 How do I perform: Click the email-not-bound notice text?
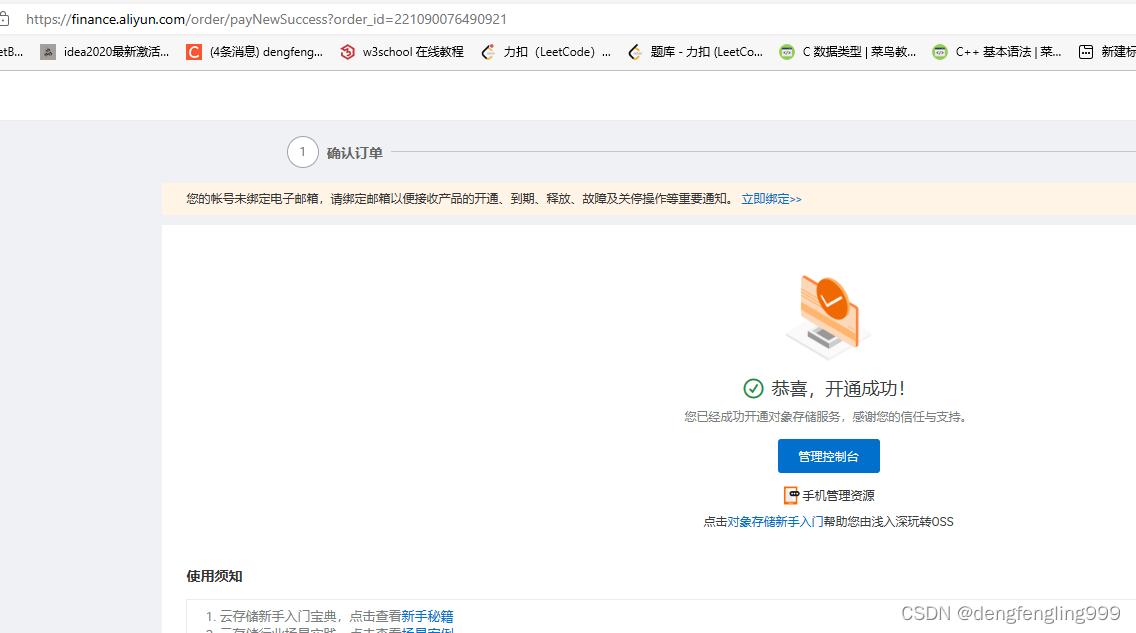coord(460,198)
